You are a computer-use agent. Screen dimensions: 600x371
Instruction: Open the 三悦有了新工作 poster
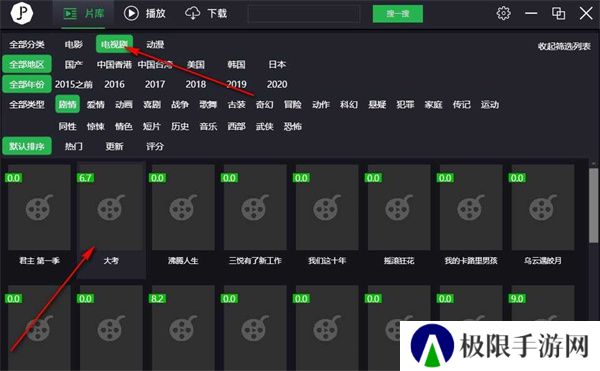[x=255, y=207]
